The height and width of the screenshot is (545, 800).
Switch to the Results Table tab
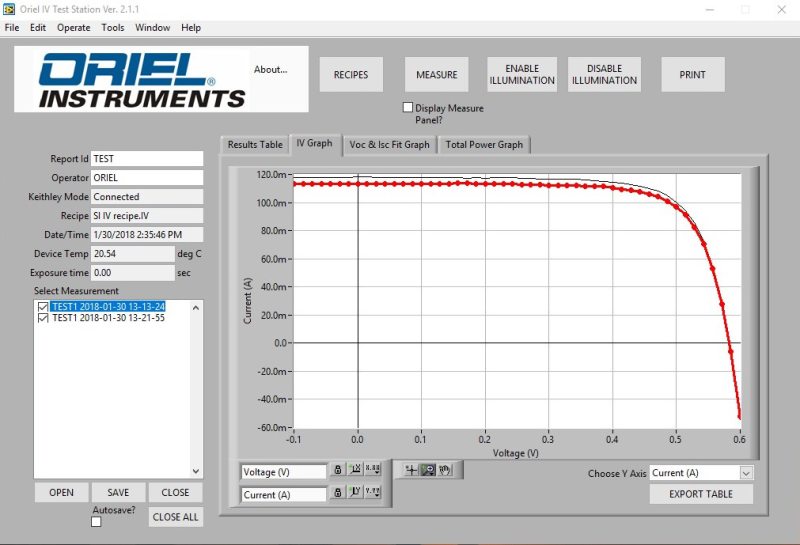point(255,145)
